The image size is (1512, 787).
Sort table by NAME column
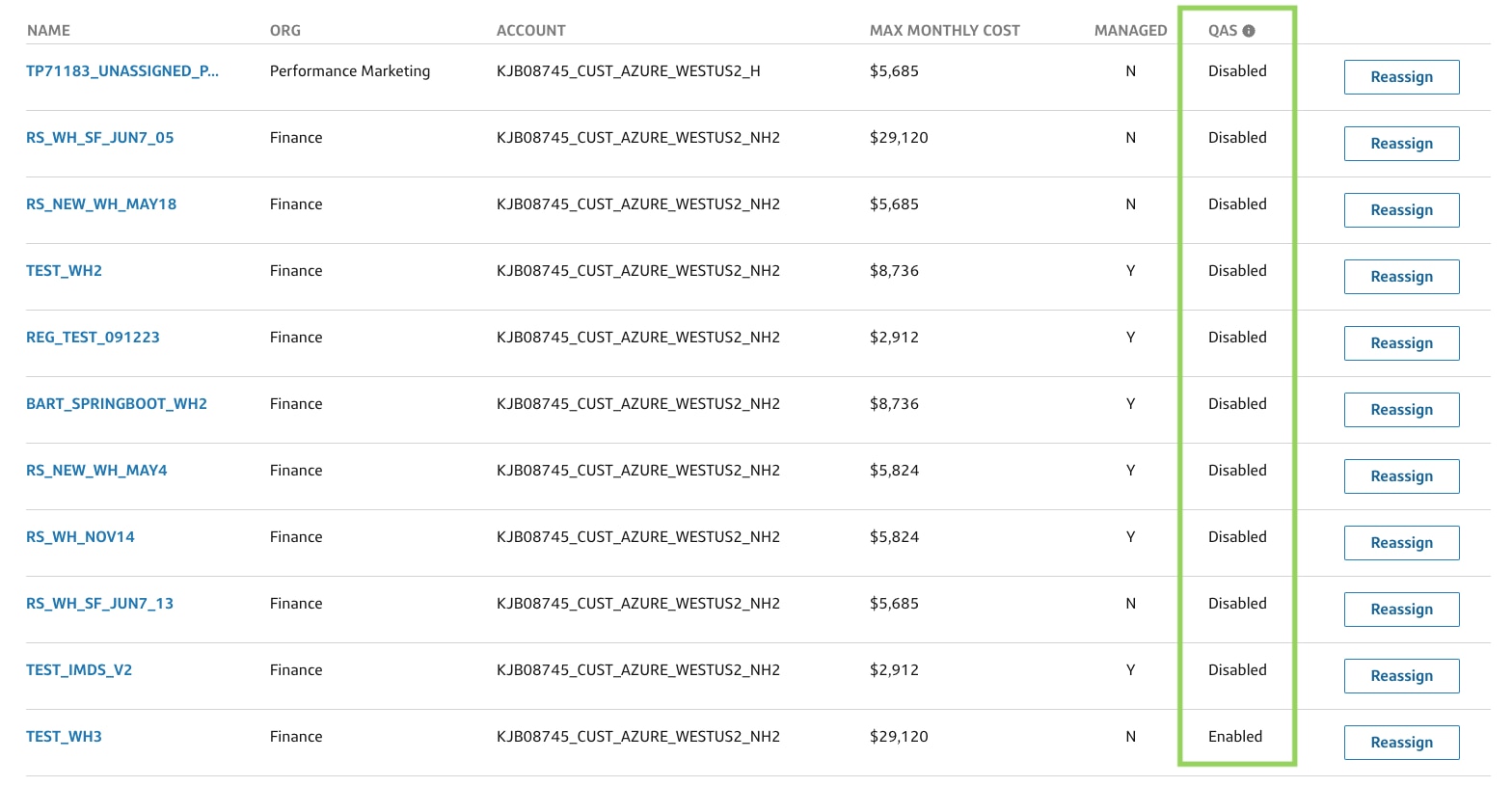(47, 30)
